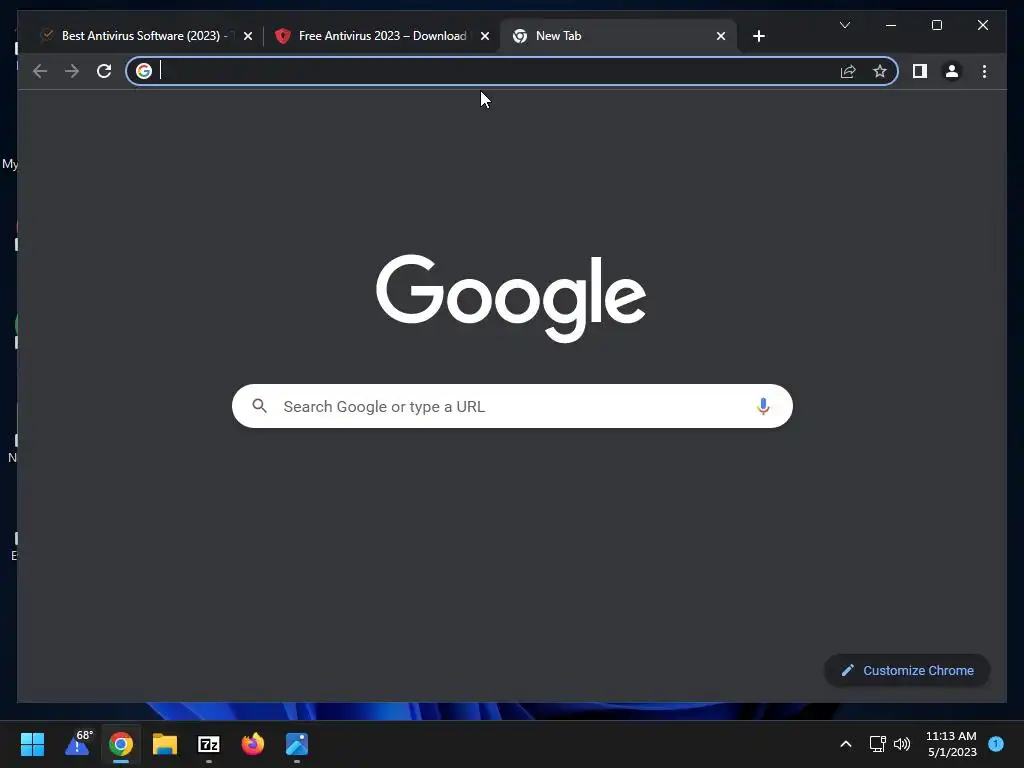This screenshot has width=1024, height=768.
Task: Open a new tab with the plus button
Action: click(758, 36)
